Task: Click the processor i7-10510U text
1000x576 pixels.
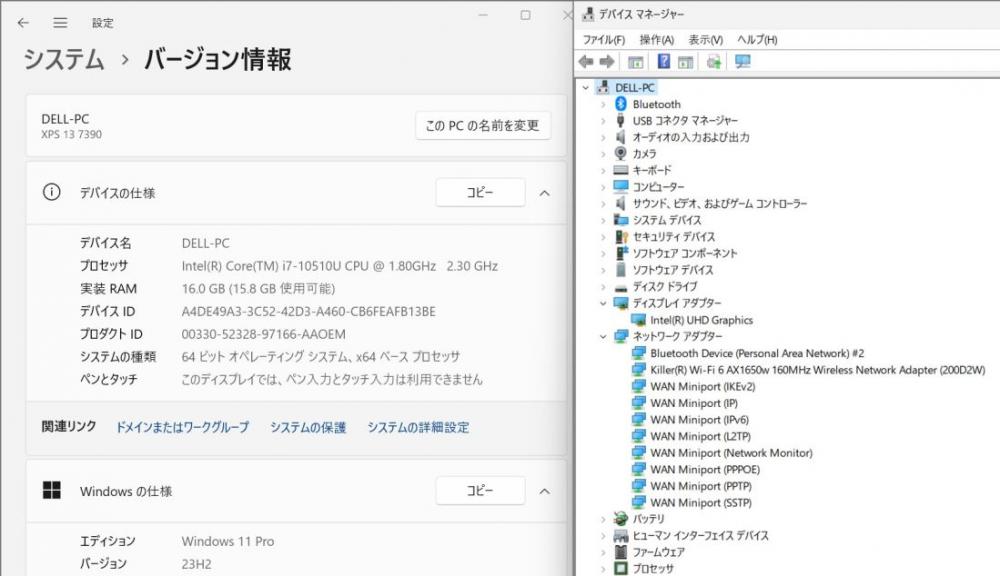Action: [339, 266]
